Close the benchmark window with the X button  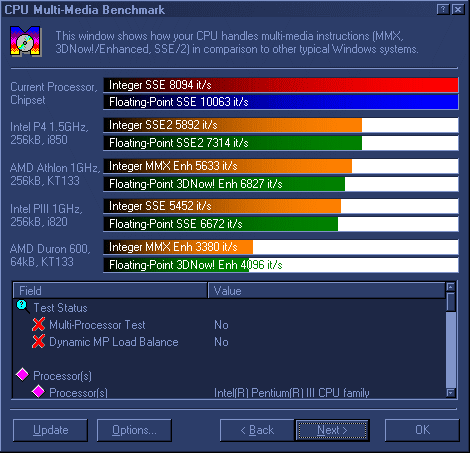(458, 9)
